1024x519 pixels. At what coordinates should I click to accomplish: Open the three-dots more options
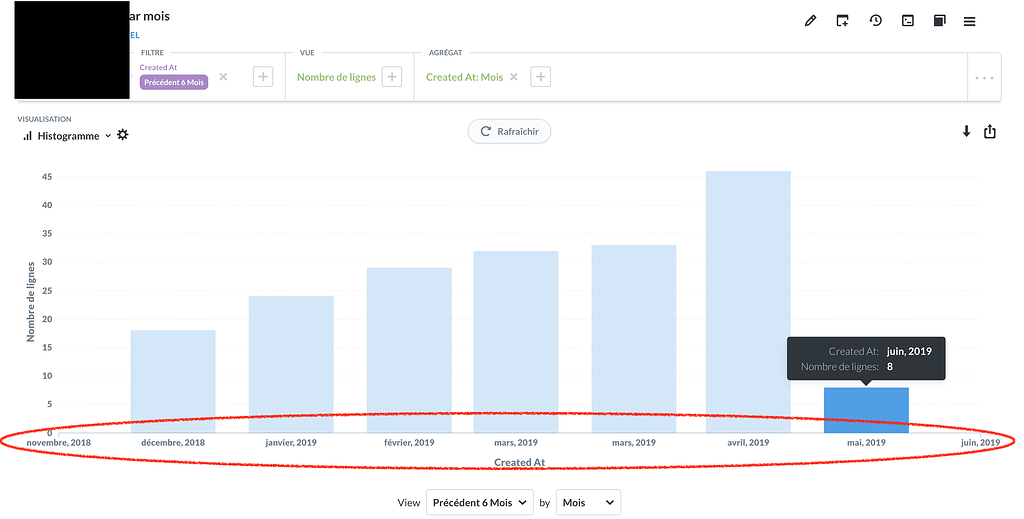point(984,78)
